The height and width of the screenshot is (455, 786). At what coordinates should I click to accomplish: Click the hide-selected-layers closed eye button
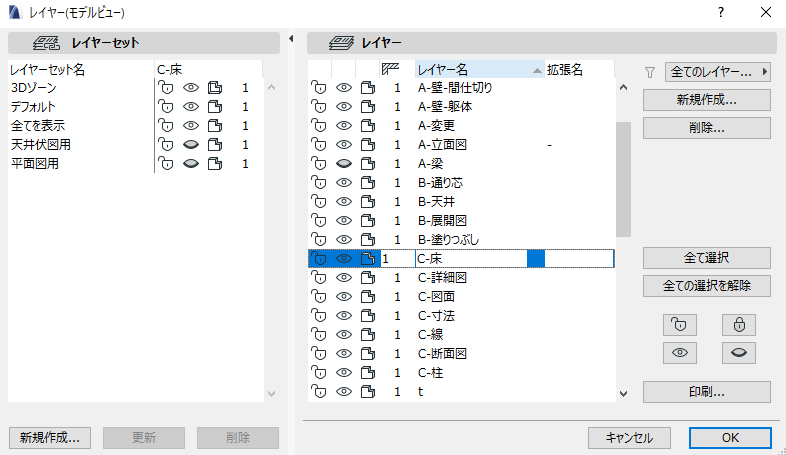739,353
